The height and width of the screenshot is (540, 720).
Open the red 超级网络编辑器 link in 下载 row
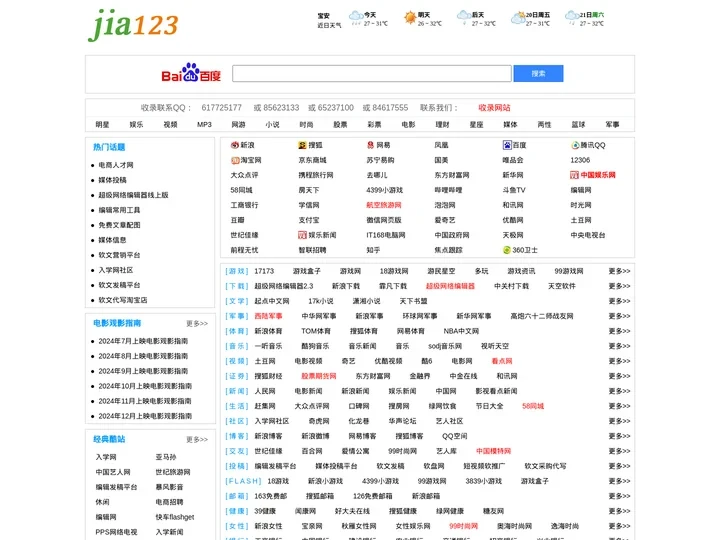tap(450, 286)
